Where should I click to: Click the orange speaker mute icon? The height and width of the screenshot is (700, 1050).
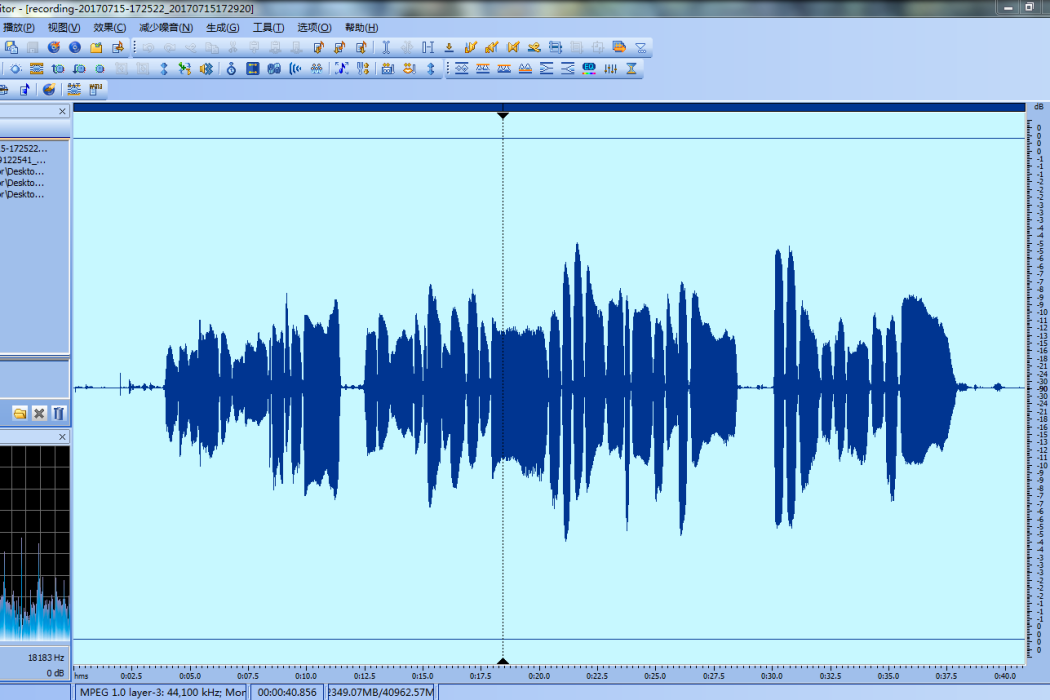click(513, 47)
